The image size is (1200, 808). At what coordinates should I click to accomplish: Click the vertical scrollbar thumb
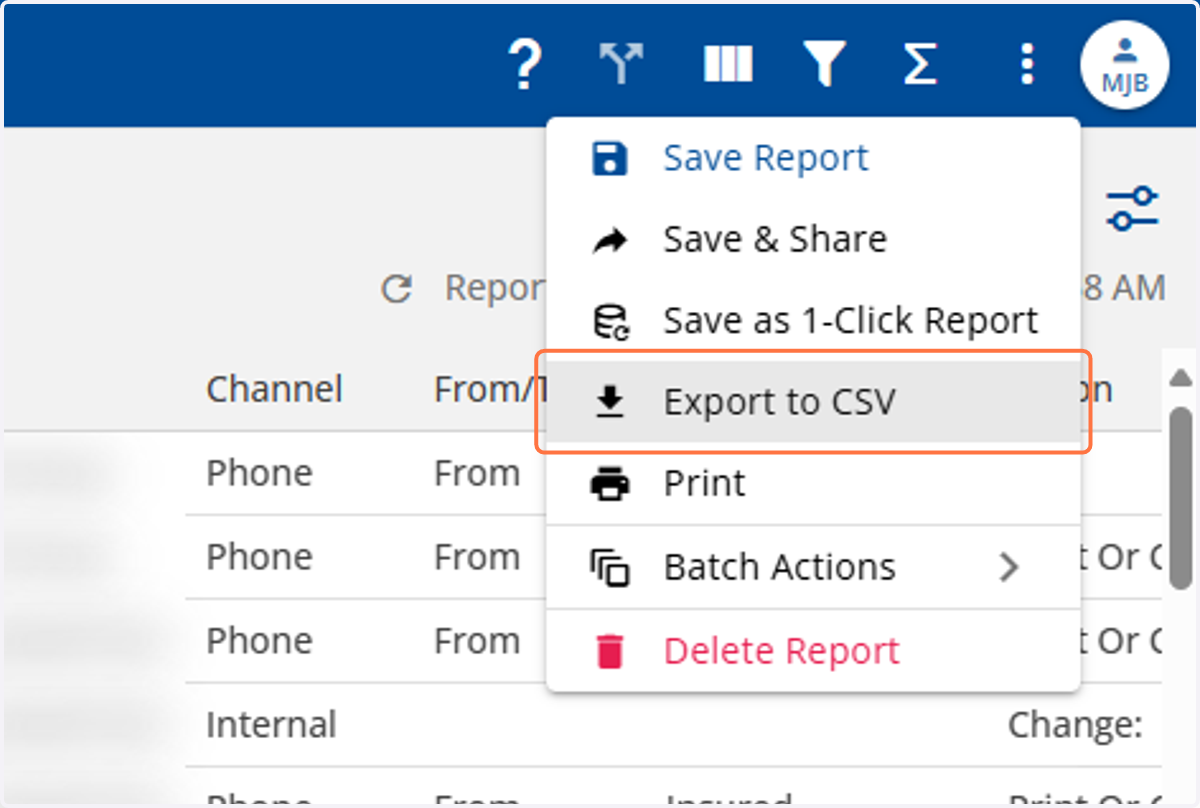pos(1181,500)
